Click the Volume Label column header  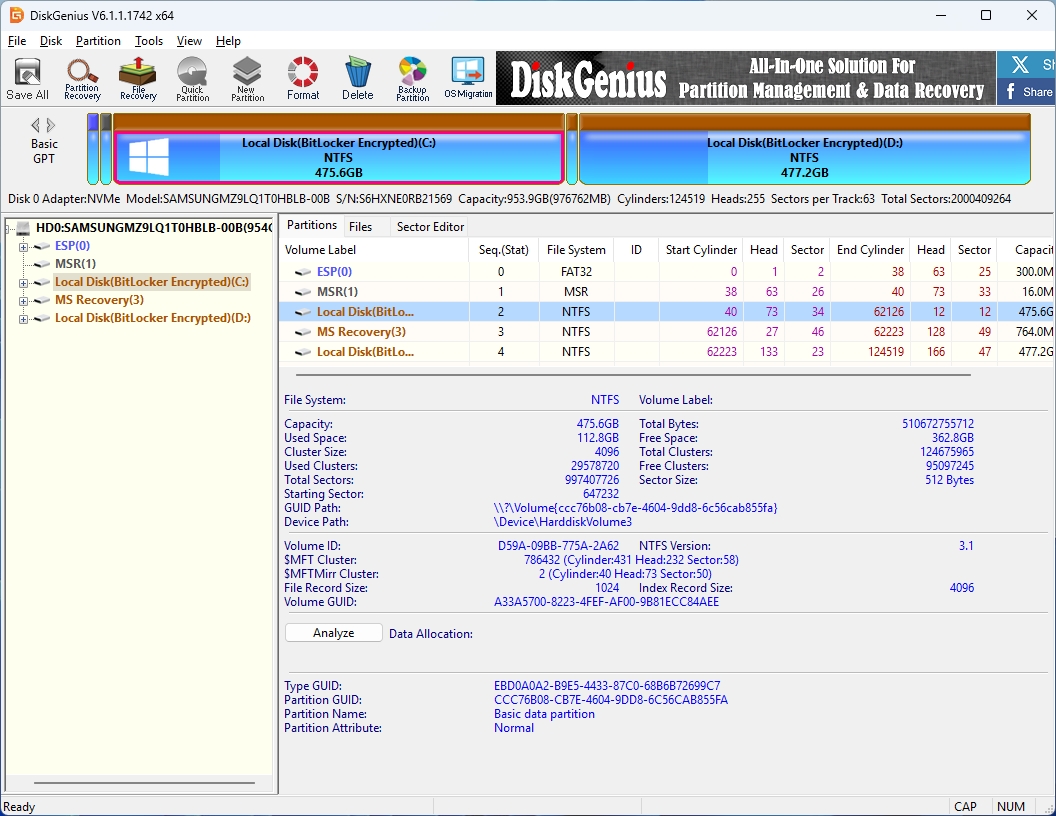tap(374, 250)
